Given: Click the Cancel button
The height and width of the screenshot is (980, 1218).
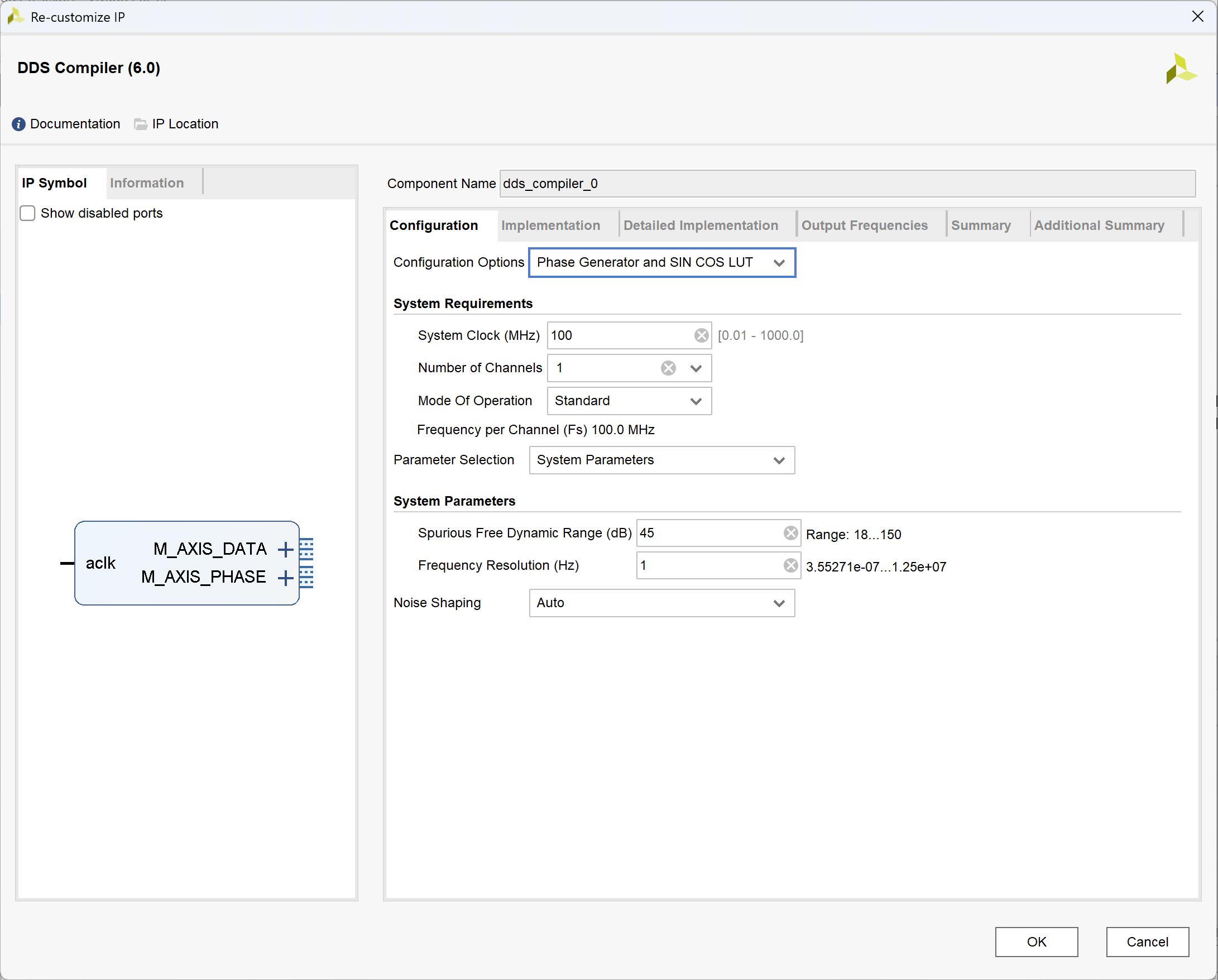Looking at the screenshot, I should click(1147, 942).
